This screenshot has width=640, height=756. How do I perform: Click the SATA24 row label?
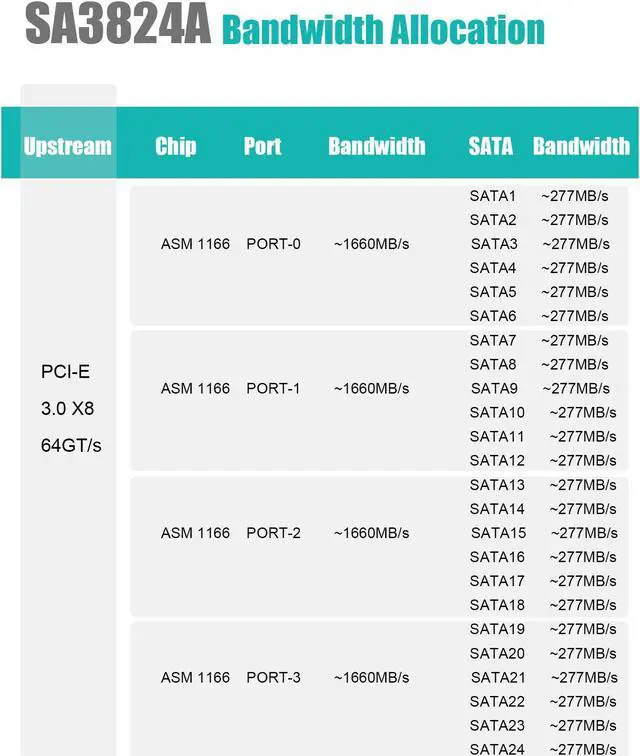497,748
